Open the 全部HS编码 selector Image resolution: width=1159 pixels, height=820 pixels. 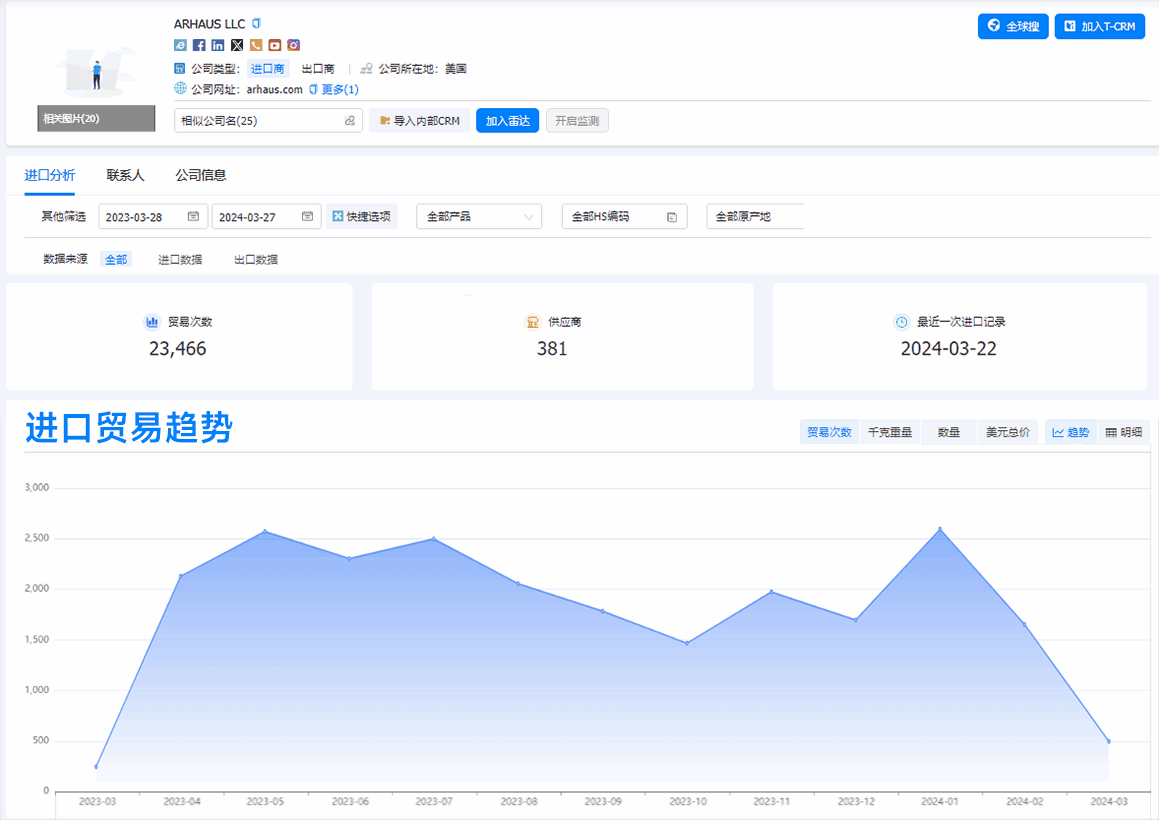(624, 216)
